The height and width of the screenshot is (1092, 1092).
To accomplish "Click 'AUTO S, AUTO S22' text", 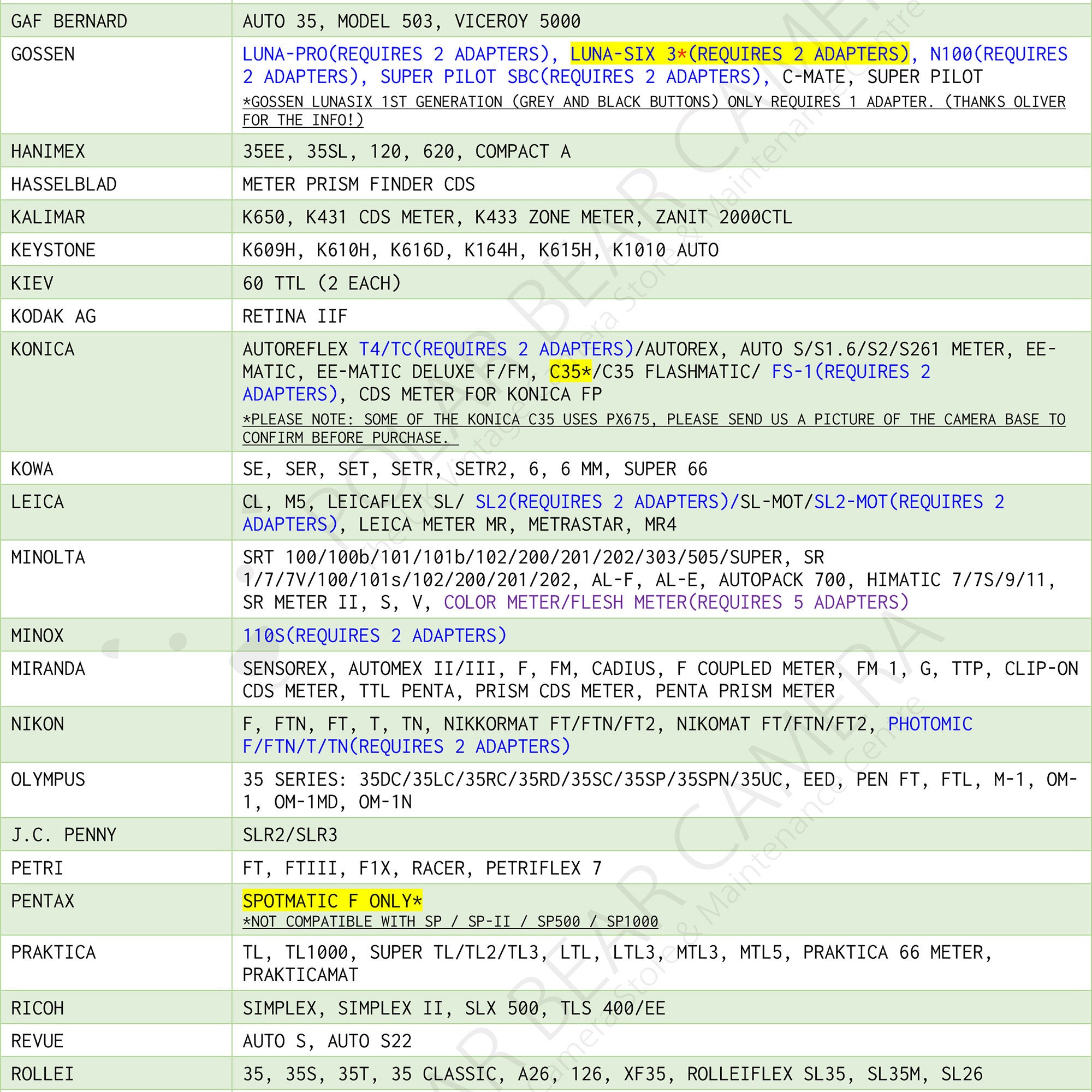I will [327, 1041].
